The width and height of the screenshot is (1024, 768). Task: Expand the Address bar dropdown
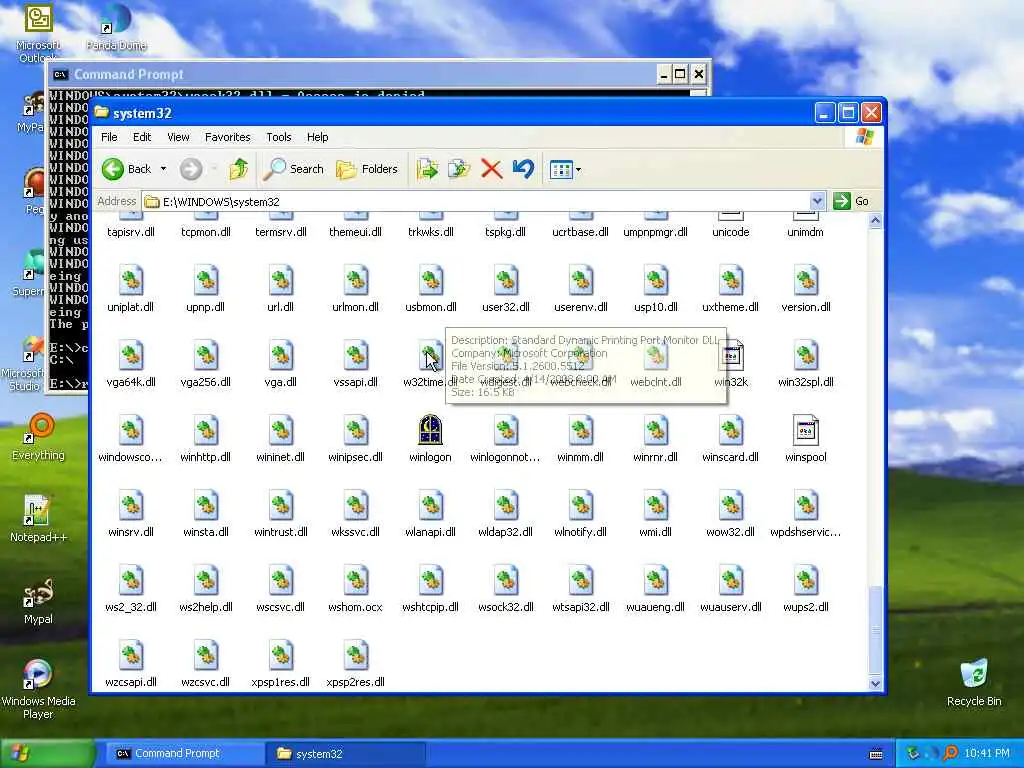[817, 201]
